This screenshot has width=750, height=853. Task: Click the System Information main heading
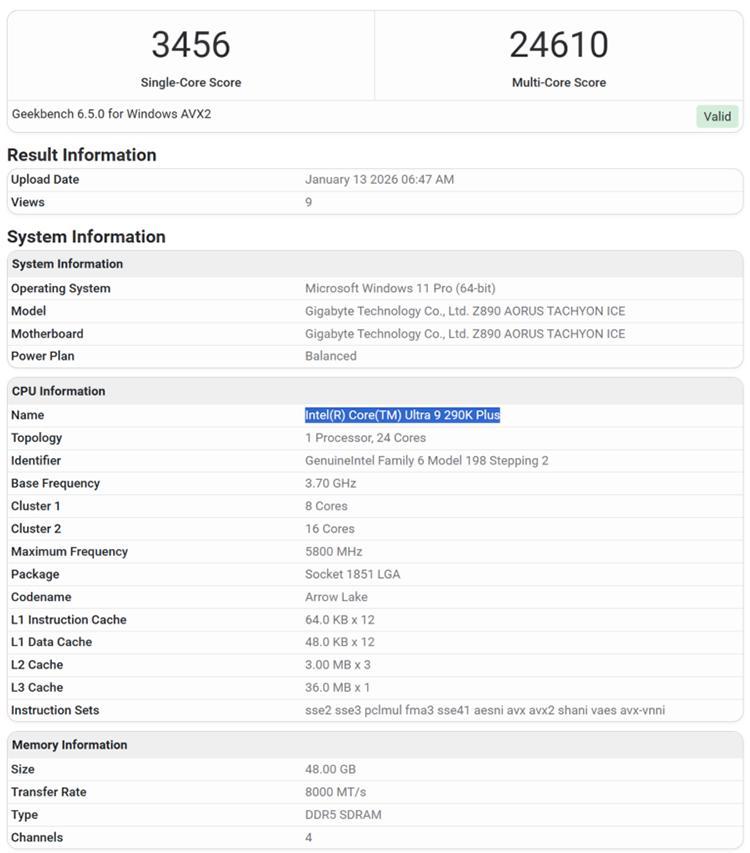[86, 237]
